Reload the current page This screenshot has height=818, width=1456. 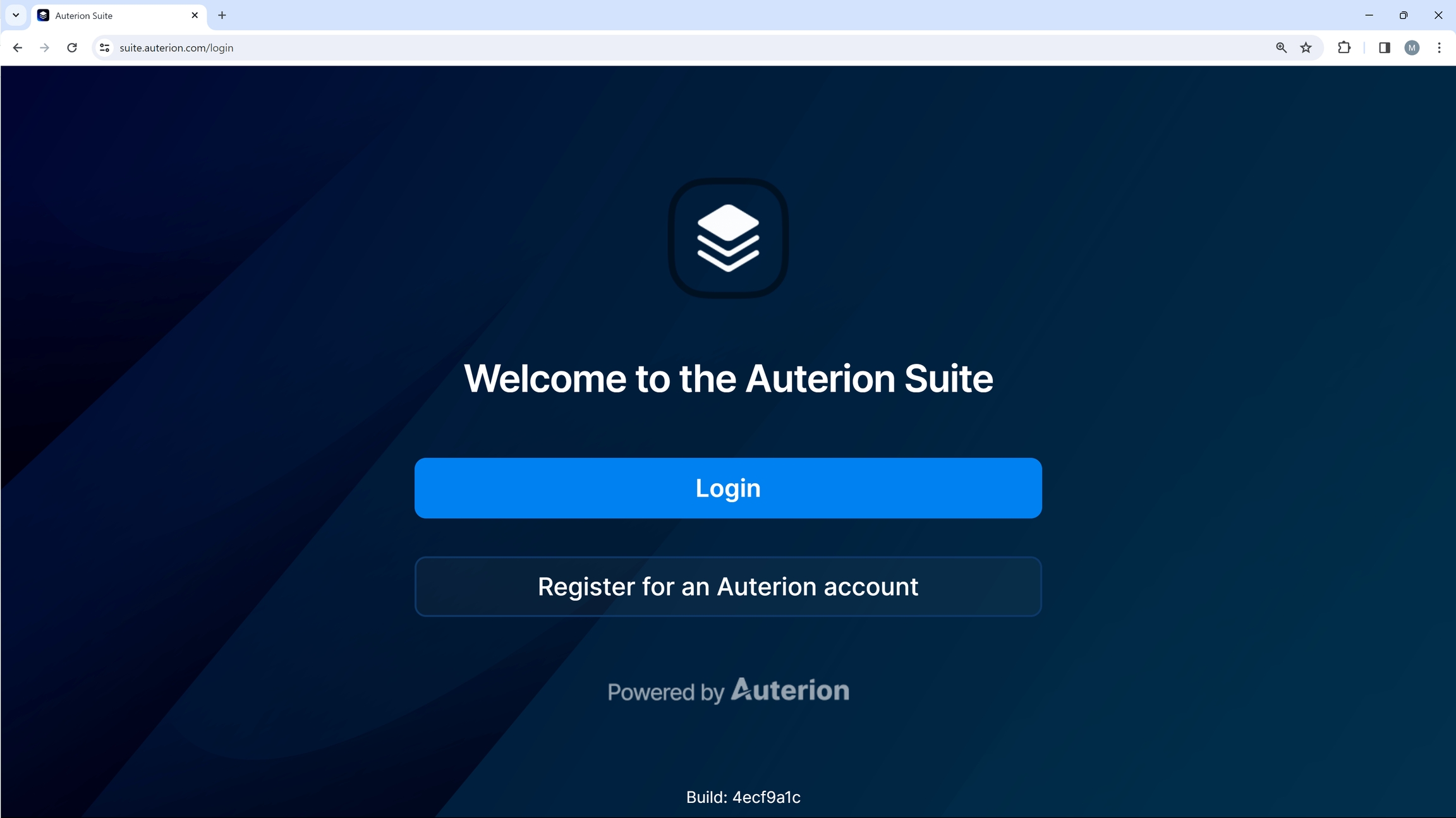click(72, 48)
